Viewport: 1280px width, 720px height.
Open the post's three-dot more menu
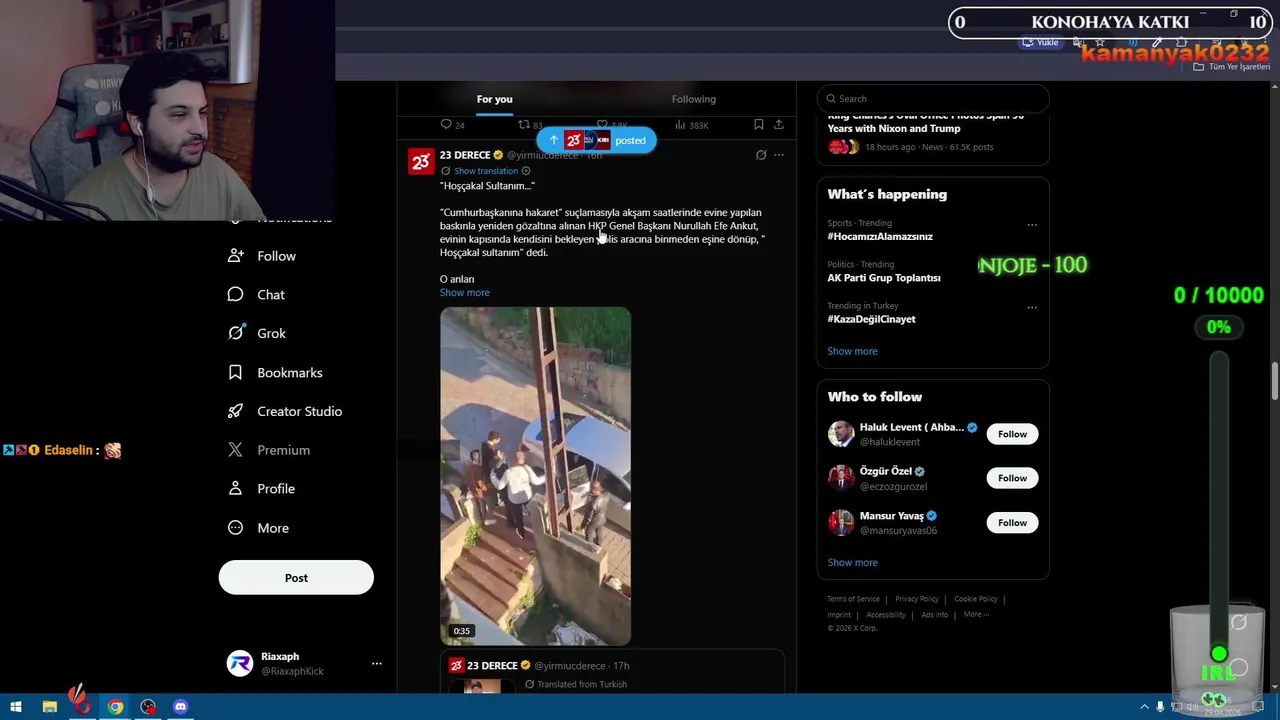pos(779,155)
